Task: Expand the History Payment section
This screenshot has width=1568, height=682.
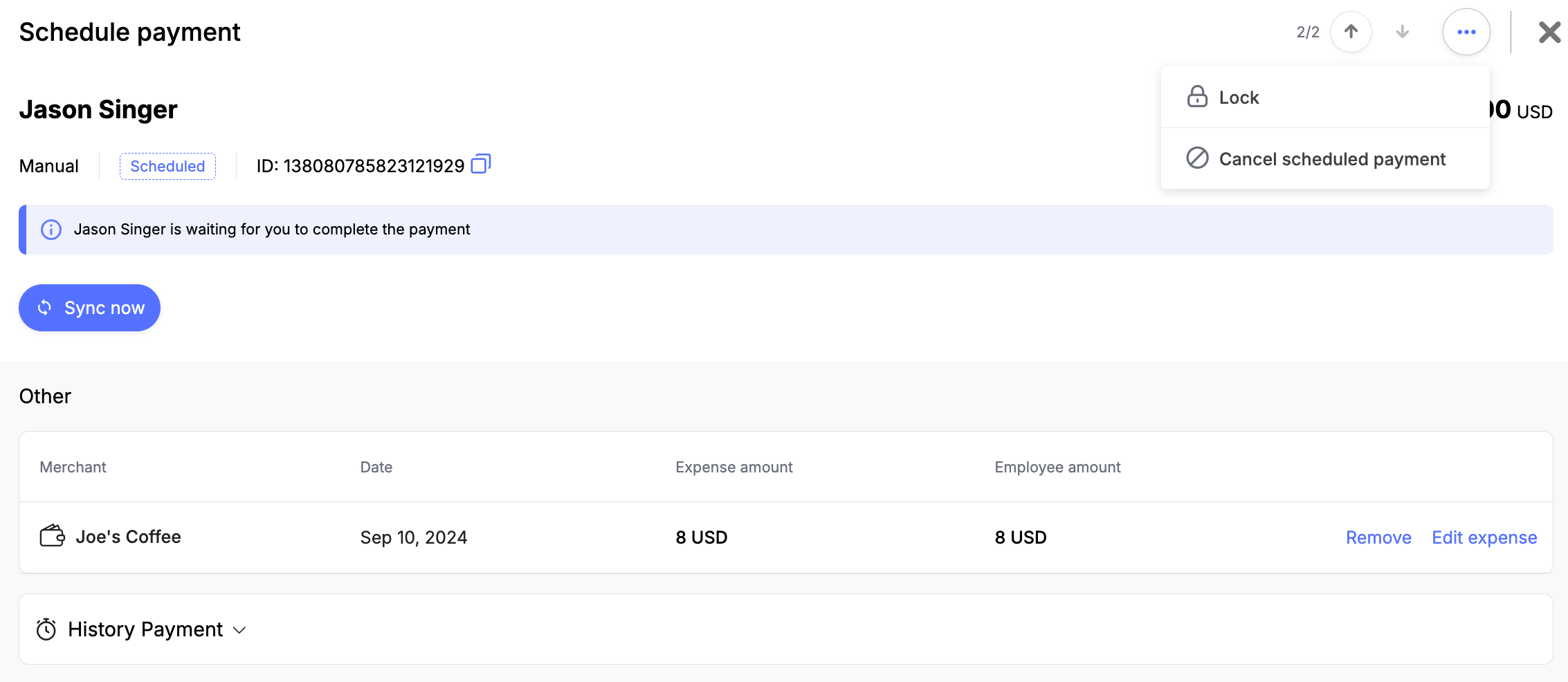Action: tap(145, 629)
